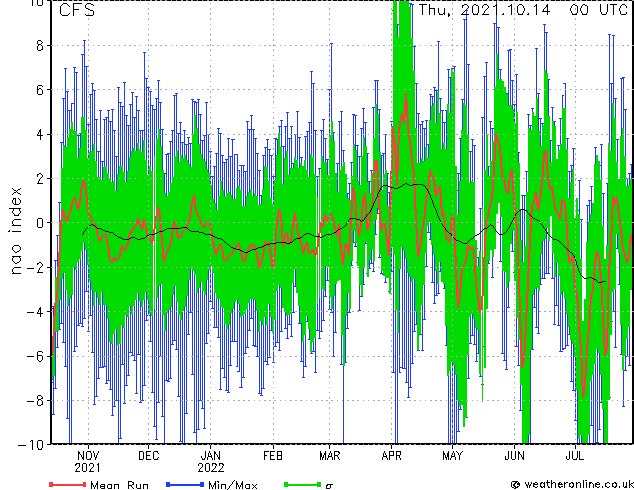Image resolution: width=634 pixels, height=490 pixels.
Task: Click the year label 2022
Action: [211, 468]
